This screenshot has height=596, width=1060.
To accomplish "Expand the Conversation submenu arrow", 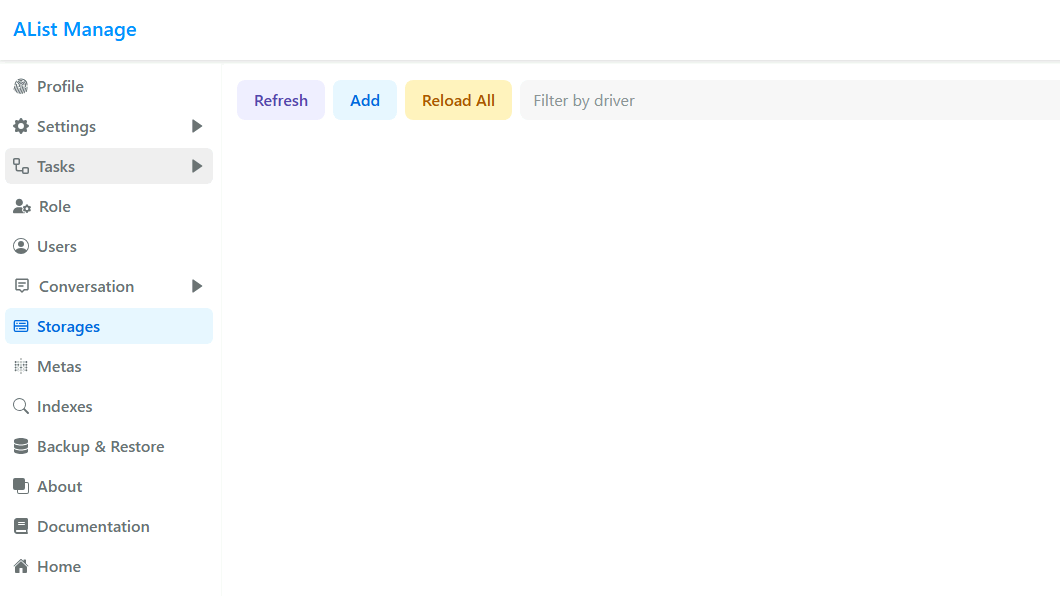I will click(197, 287).
